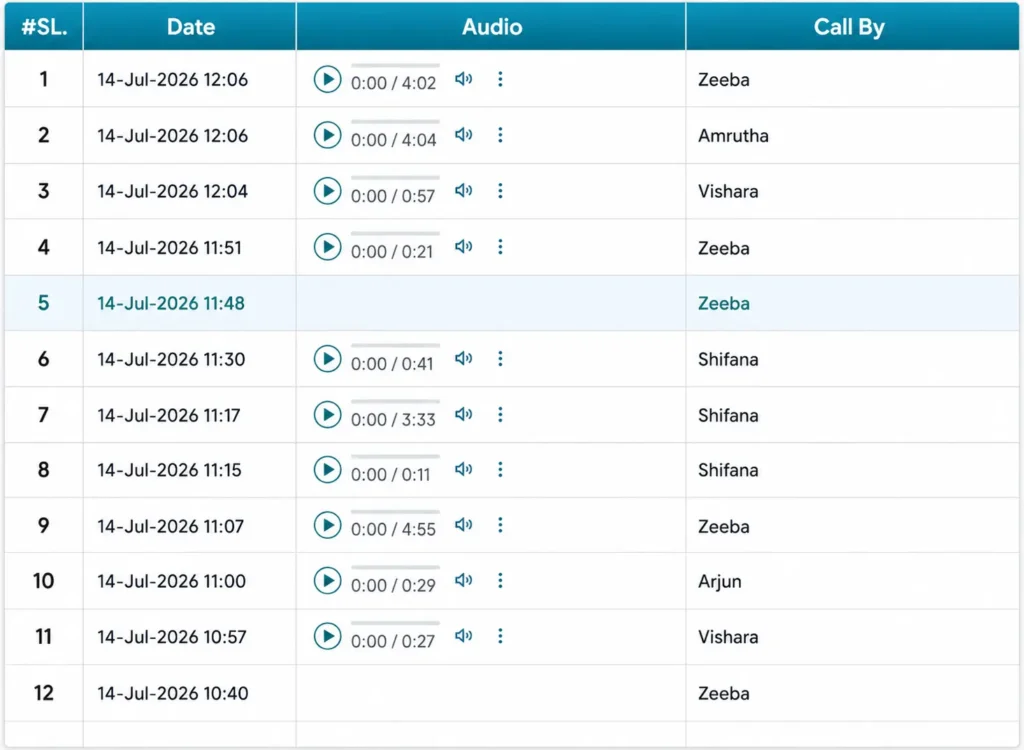This screenshot has height=750, width=1024.
Task: Play the 0:41 recording in row 6
Action: click(327, 359)
